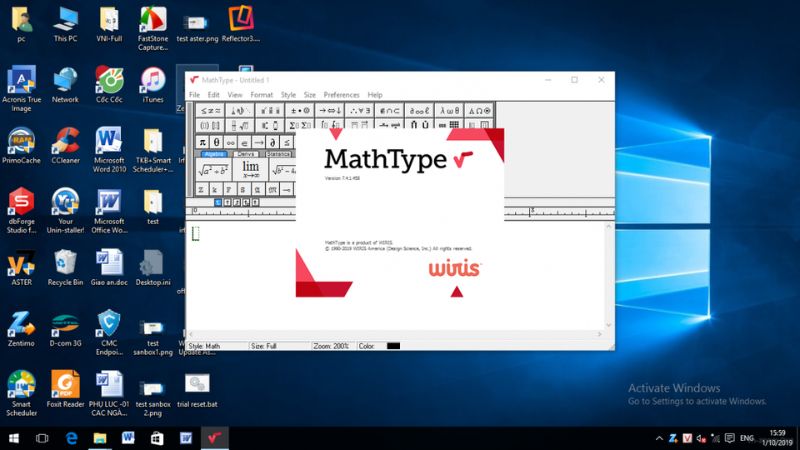Insert the element-of symbol from the small bar
The width and height of the screenshot is (800, 450).
[x=244, y=142]
